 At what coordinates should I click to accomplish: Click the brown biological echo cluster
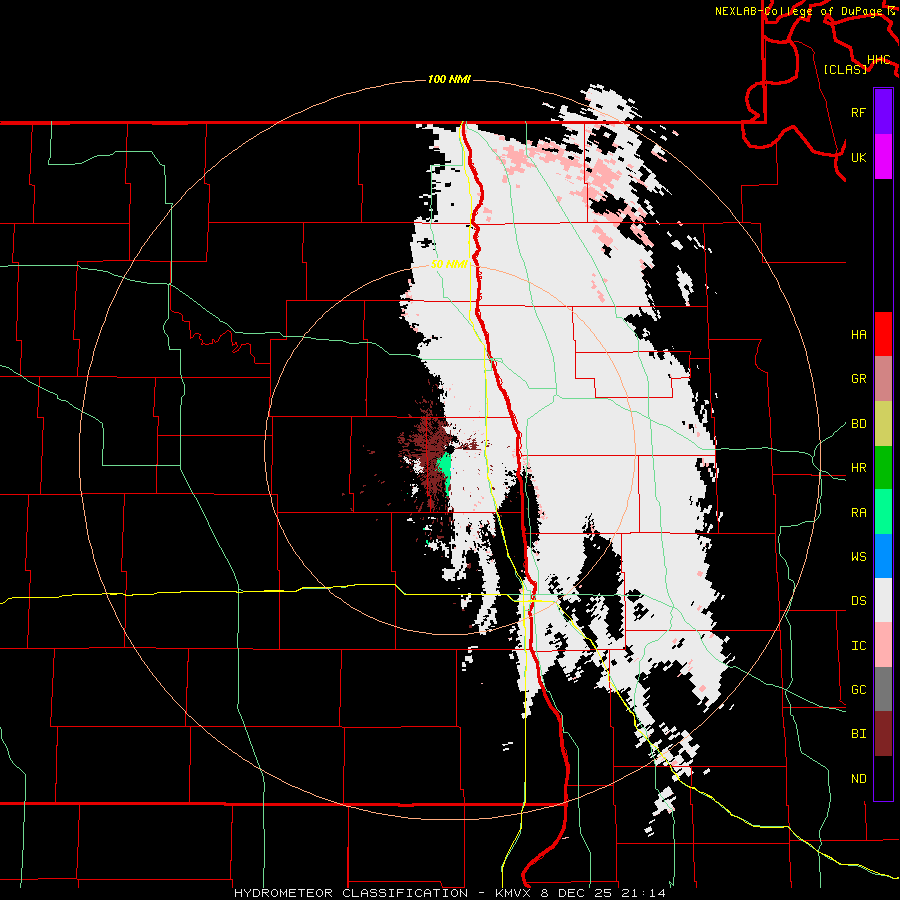[x=428, y=451]
